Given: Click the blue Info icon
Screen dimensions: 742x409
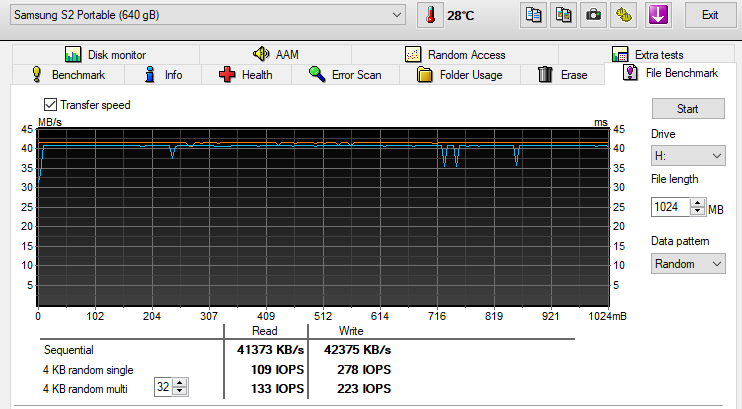Looking at the screenshot, I should (150, 74).
